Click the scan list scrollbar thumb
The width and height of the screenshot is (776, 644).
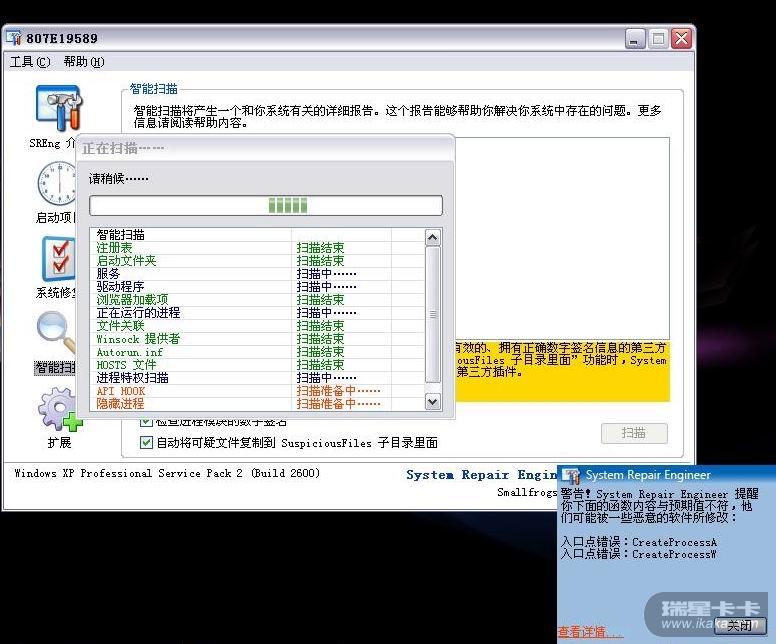pyautogui.click(x=433, y=314)
